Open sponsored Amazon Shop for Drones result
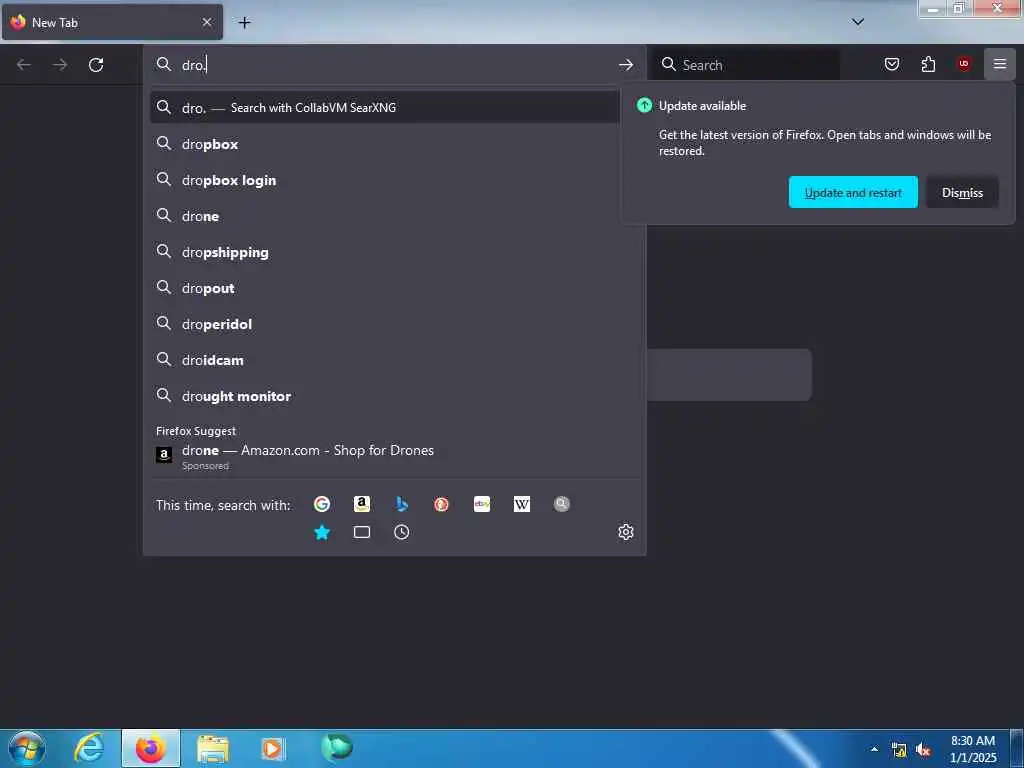This screenshot has height=768, width=1024. 394,456
